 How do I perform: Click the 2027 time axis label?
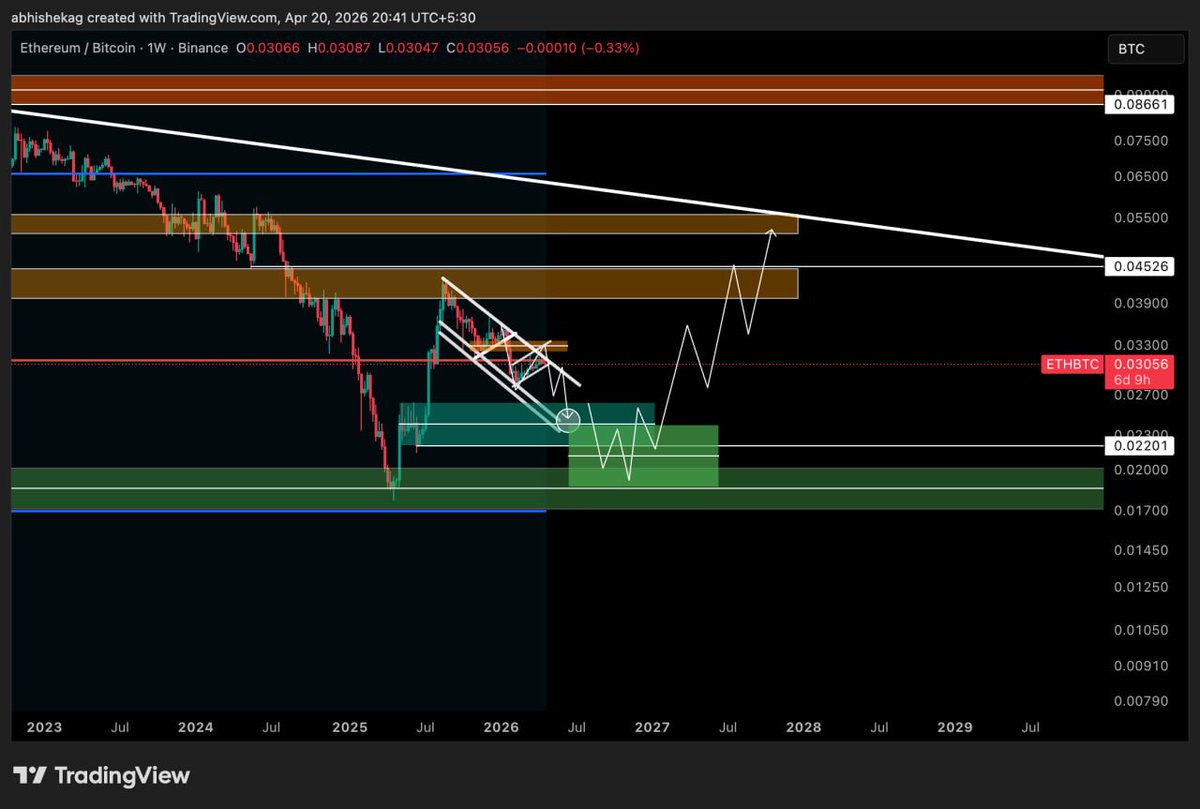tap(652, 727)
